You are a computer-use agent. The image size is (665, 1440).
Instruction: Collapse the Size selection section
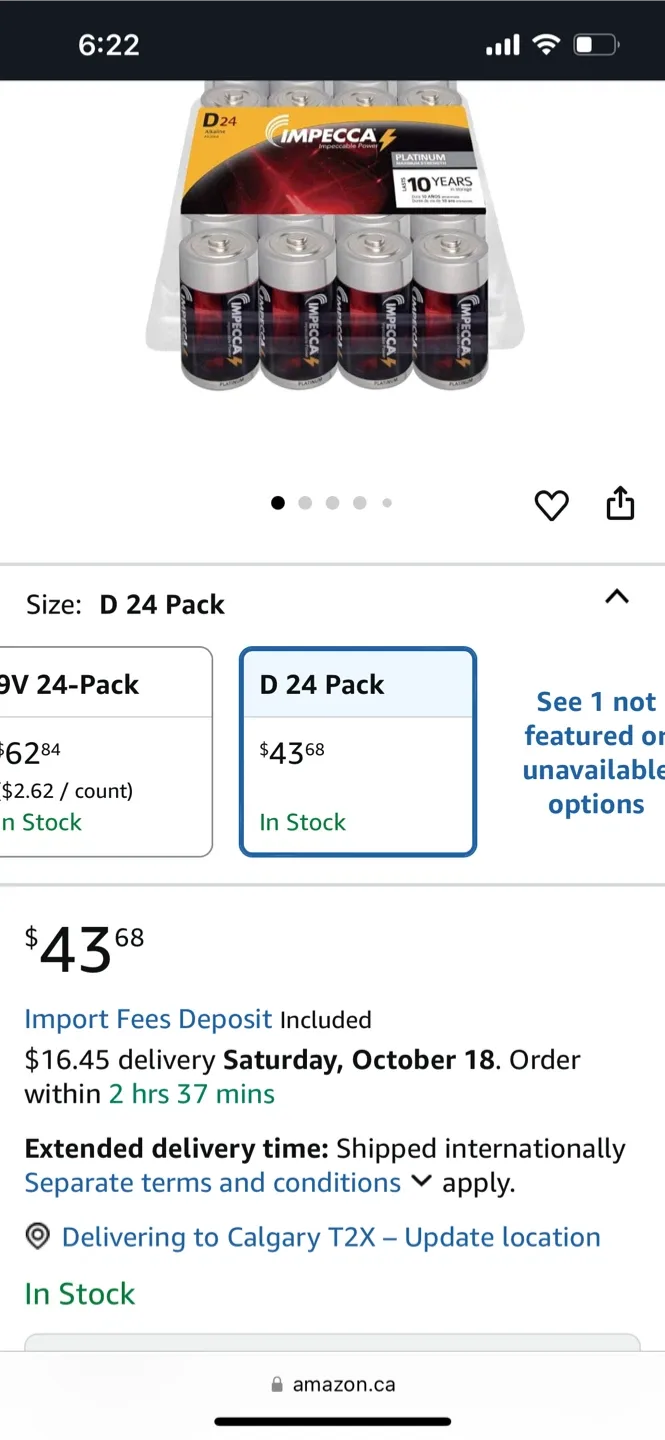click(617, 597)
